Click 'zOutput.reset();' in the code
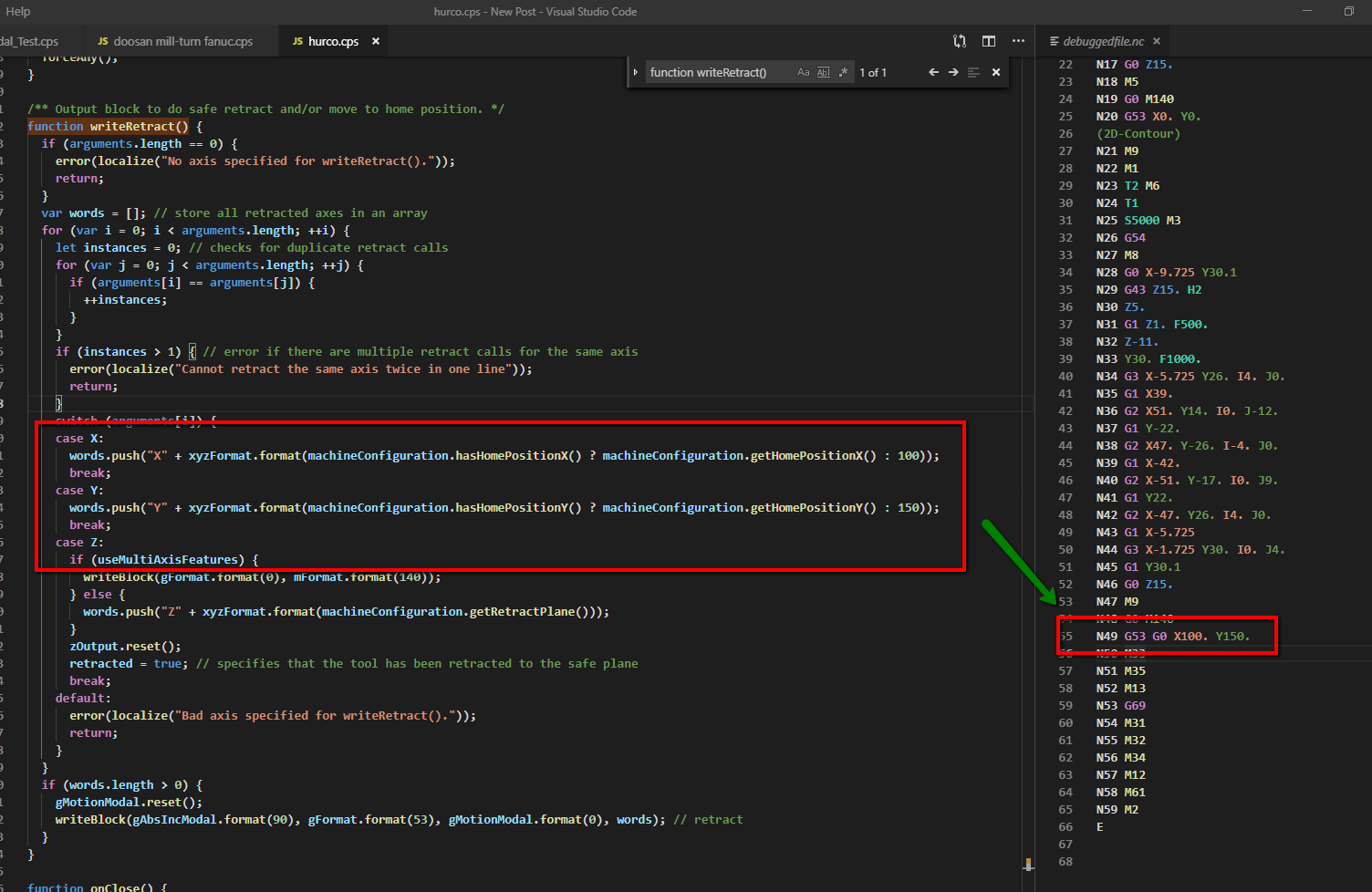This screenshot has width=1372, height=892. click(125, 647)
